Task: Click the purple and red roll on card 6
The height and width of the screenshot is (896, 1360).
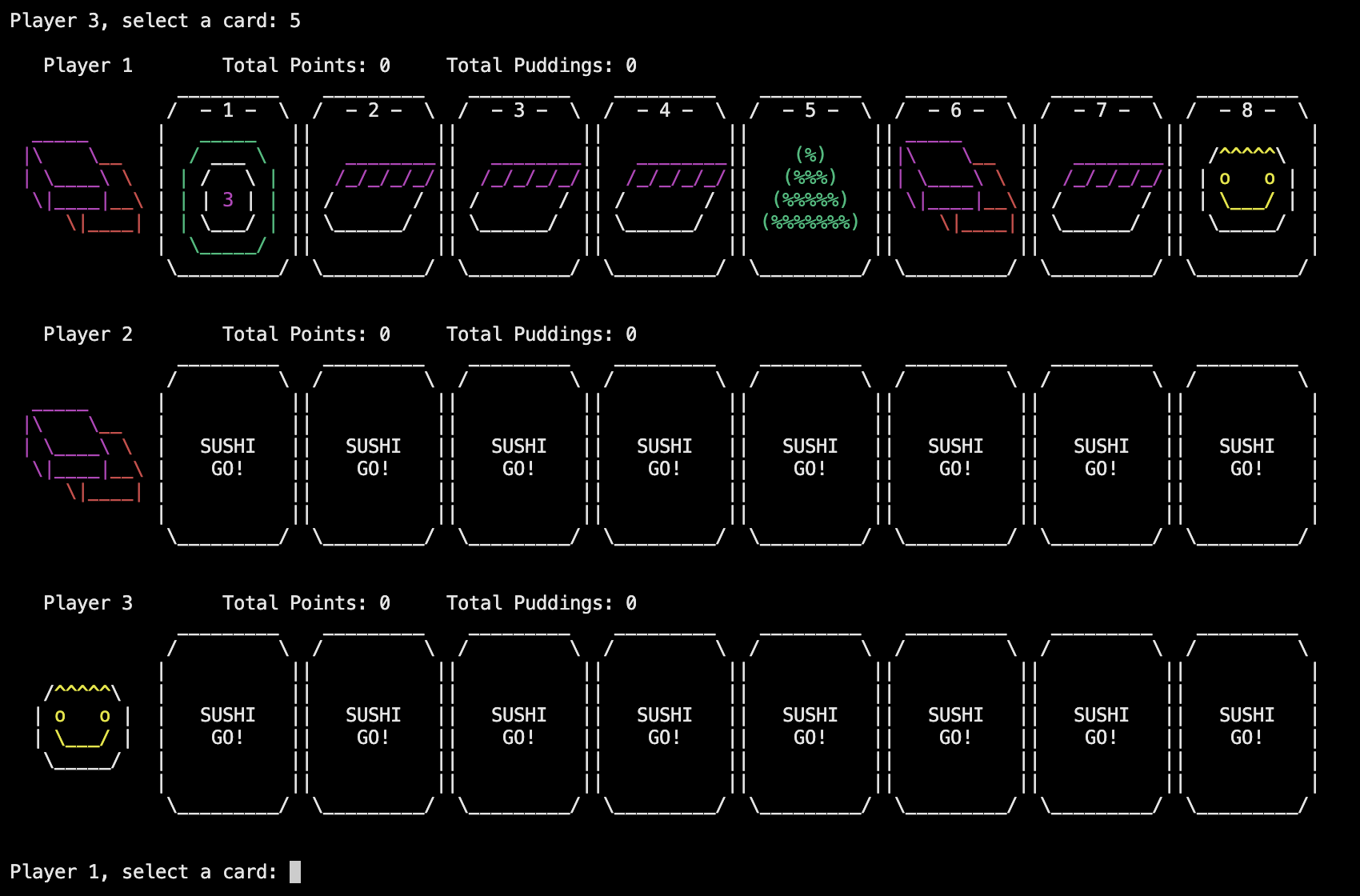Action: point(956,187)
